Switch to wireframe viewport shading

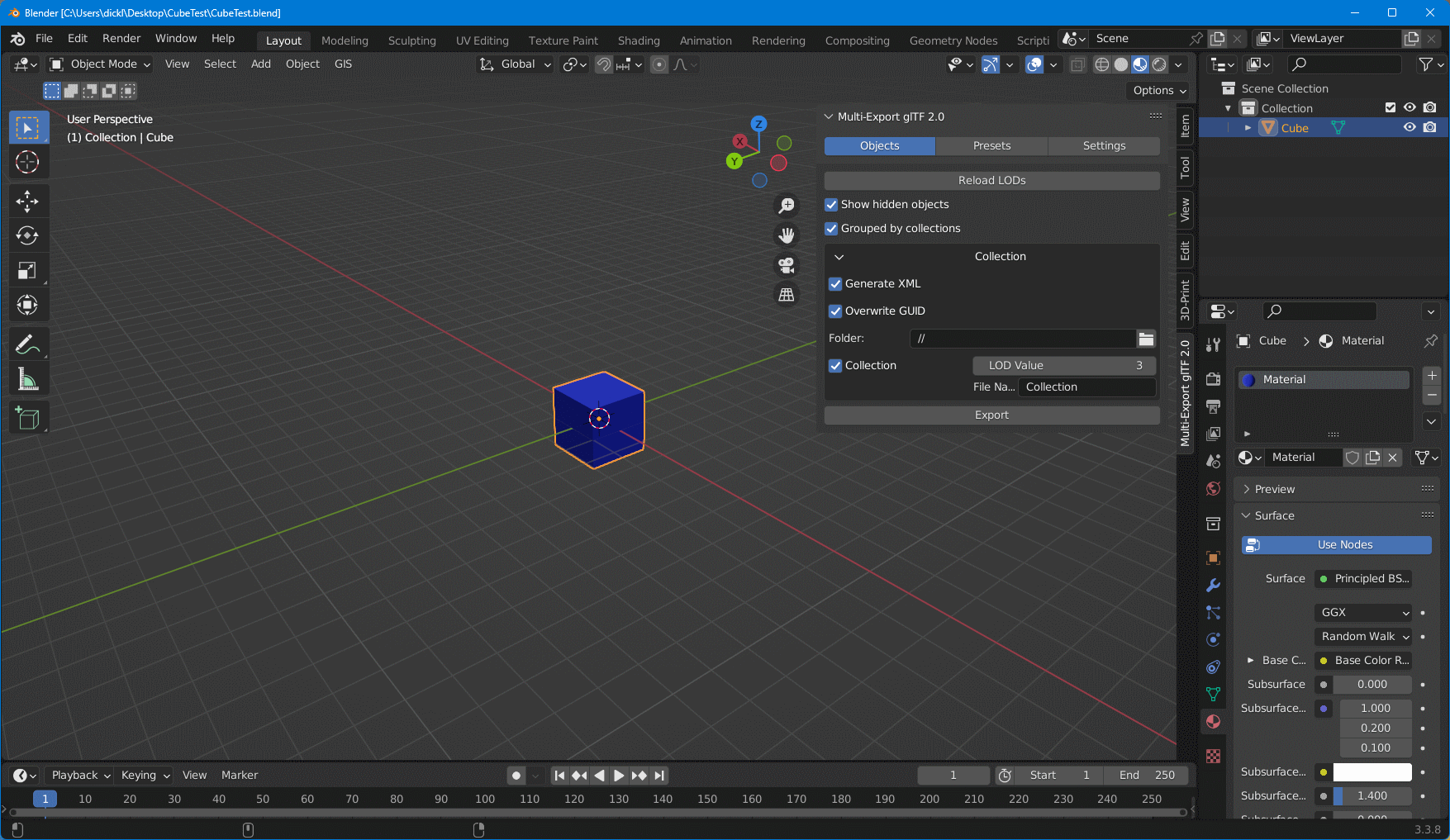[1101, 64]
